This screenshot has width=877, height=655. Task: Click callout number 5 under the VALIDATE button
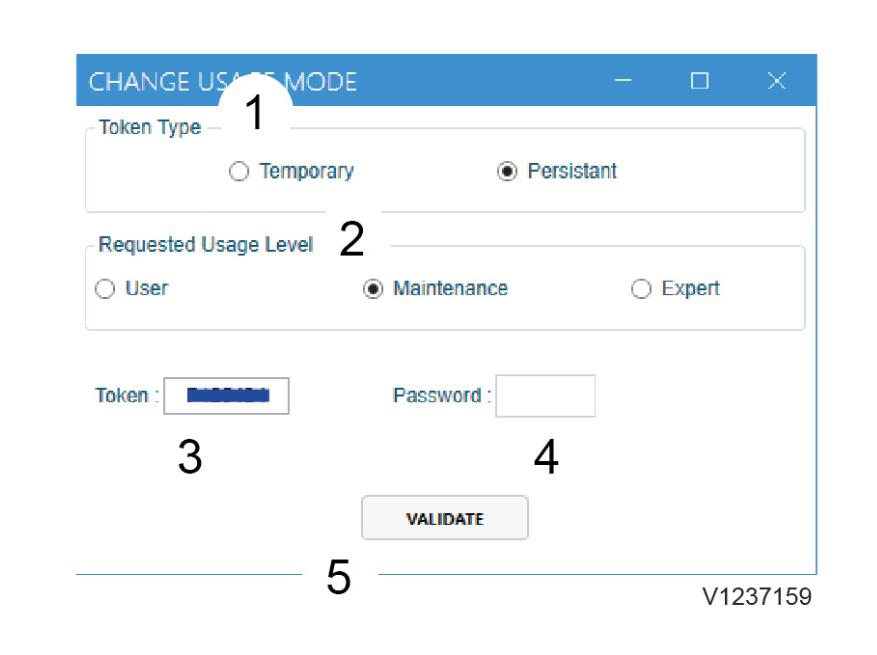click(x=339, y=576)
